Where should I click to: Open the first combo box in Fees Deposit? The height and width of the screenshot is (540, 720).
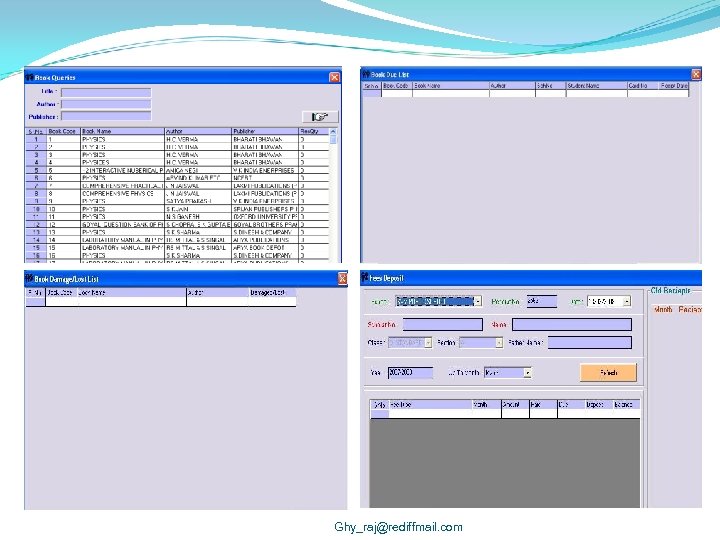click(478, 301)
